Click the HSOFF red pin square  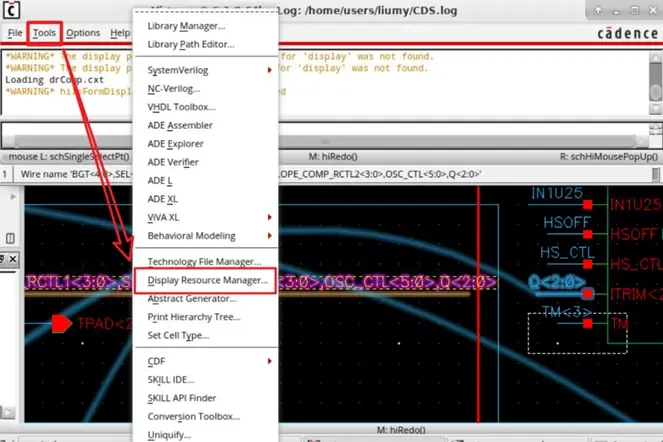587,234
